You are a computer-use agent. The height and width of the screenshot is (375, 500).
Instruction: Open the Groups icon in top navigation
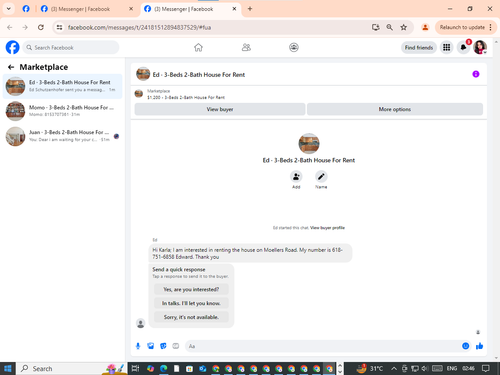tap(294, 47)
